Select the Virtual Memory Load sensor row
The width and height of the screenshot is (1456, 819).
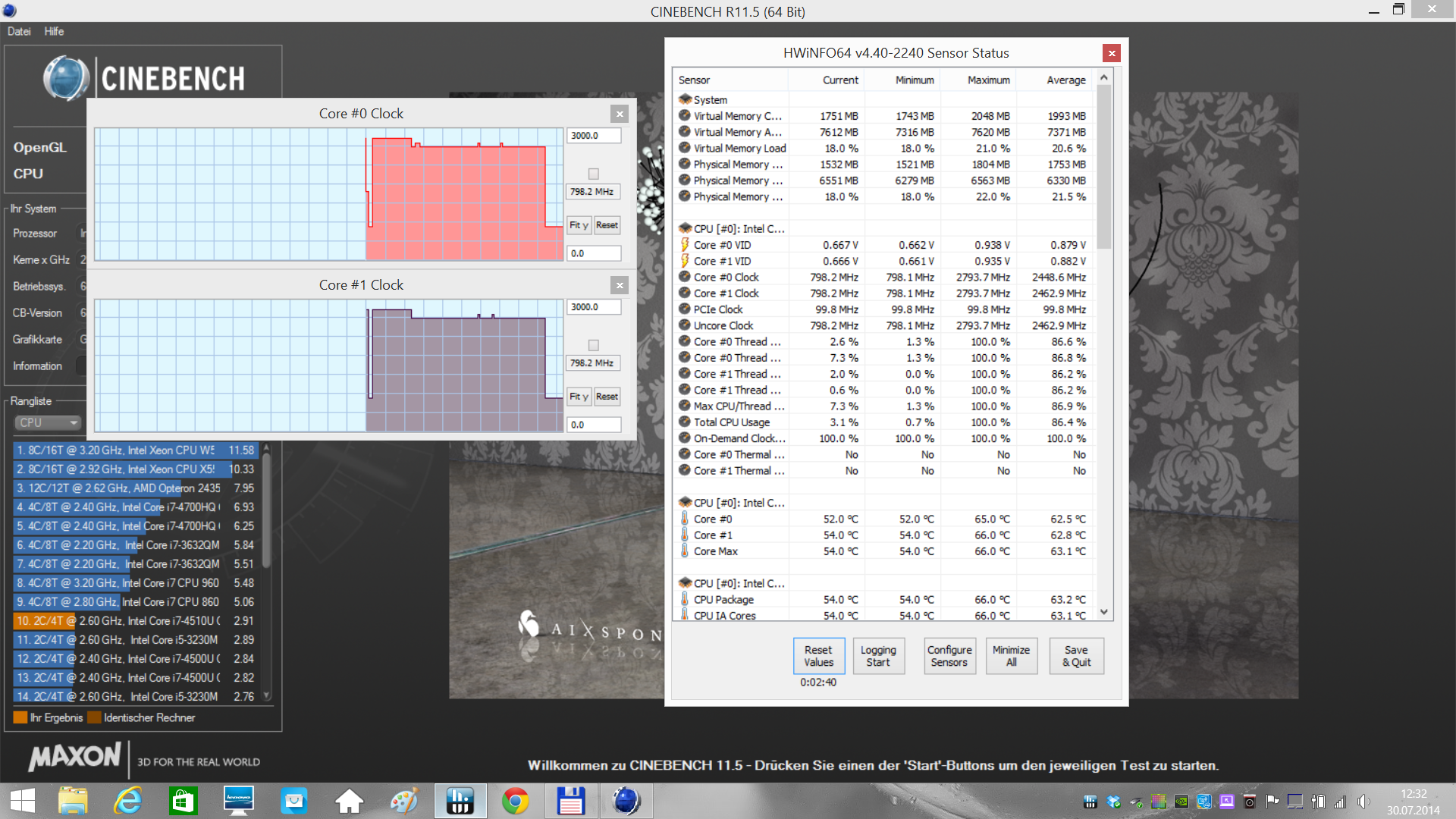pos(883,149)
